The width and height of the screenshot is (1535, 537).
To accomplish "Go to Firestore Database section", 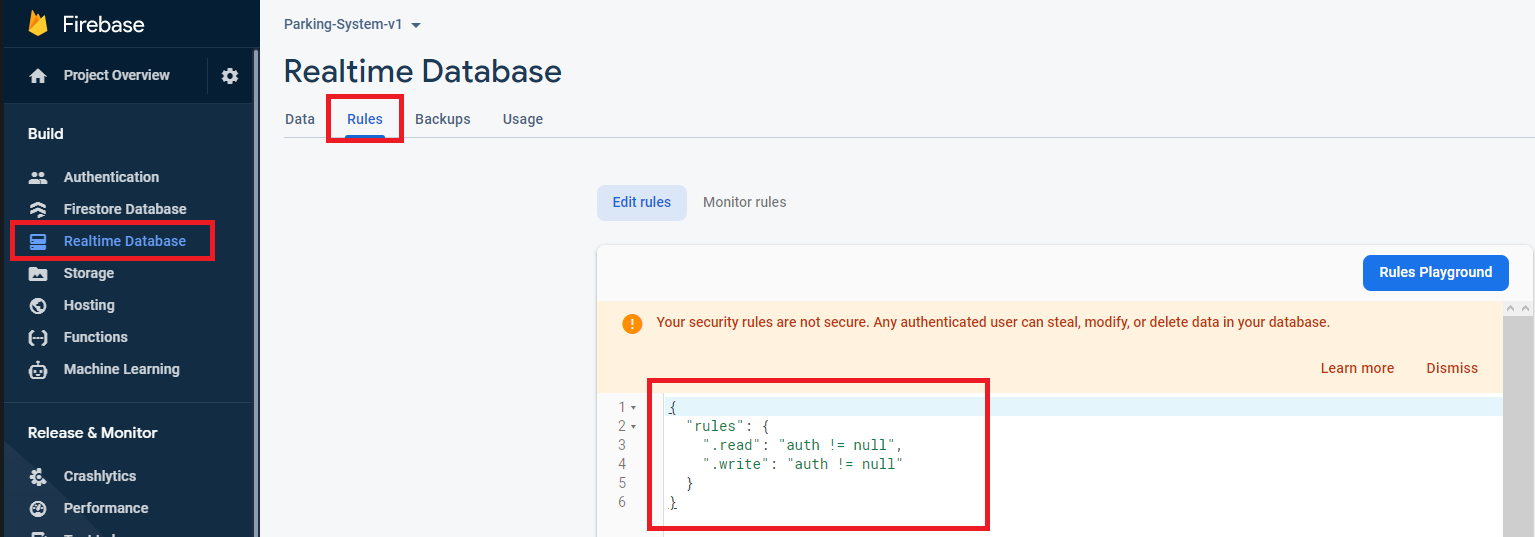I will 125,209.
